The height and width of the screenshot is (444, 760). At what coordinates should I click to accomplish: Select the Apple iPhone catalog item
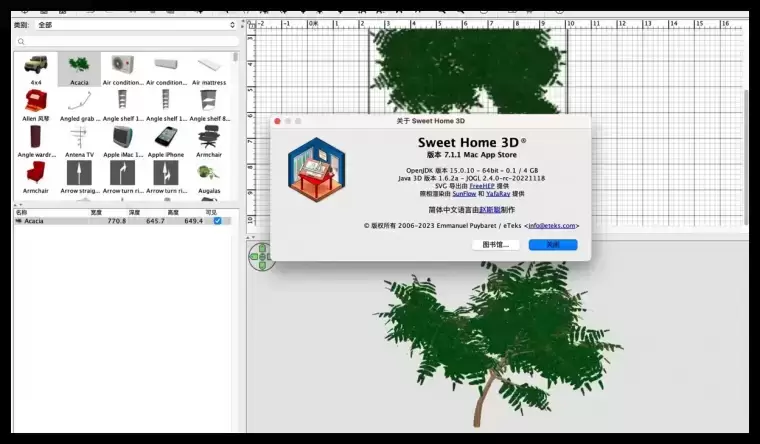tap(166, 142)
